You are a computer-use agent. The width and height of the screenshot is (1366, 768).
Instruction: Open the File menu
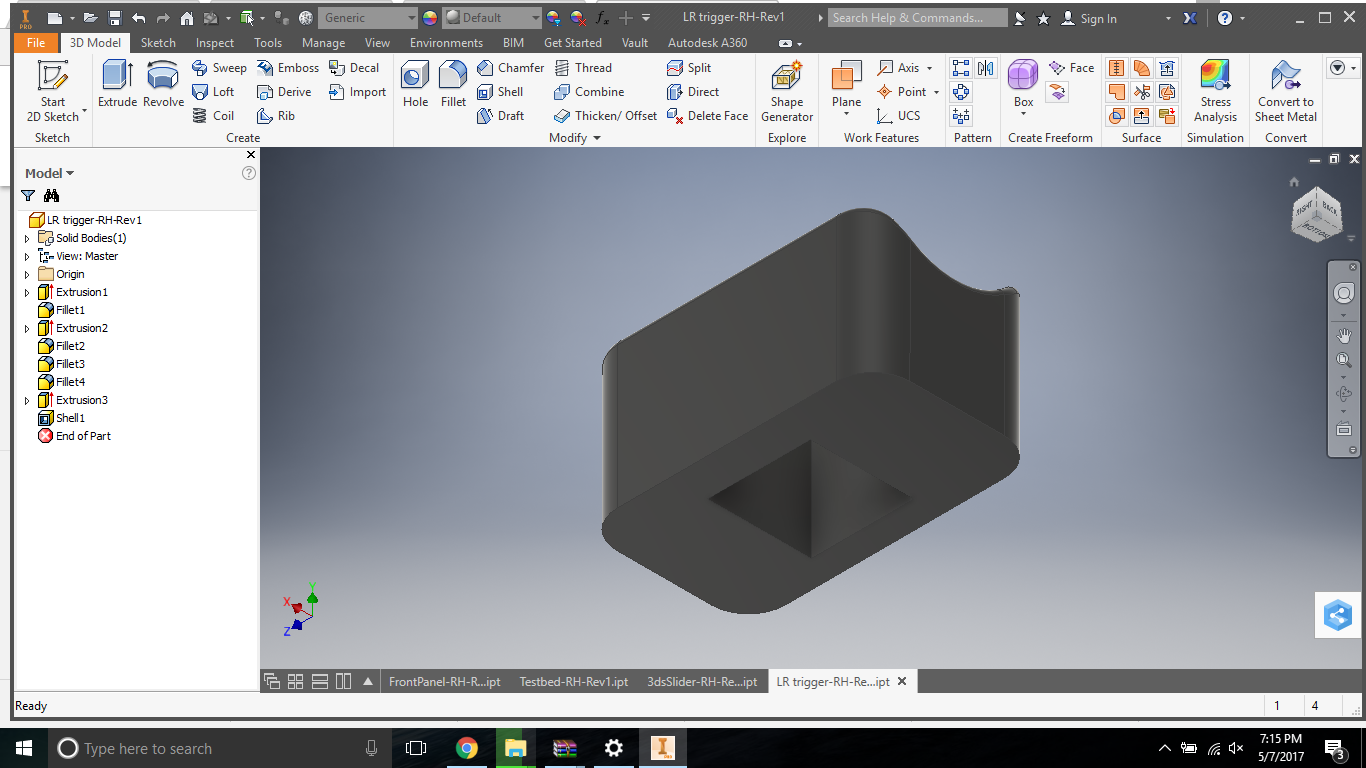click(x=36, y=43)
